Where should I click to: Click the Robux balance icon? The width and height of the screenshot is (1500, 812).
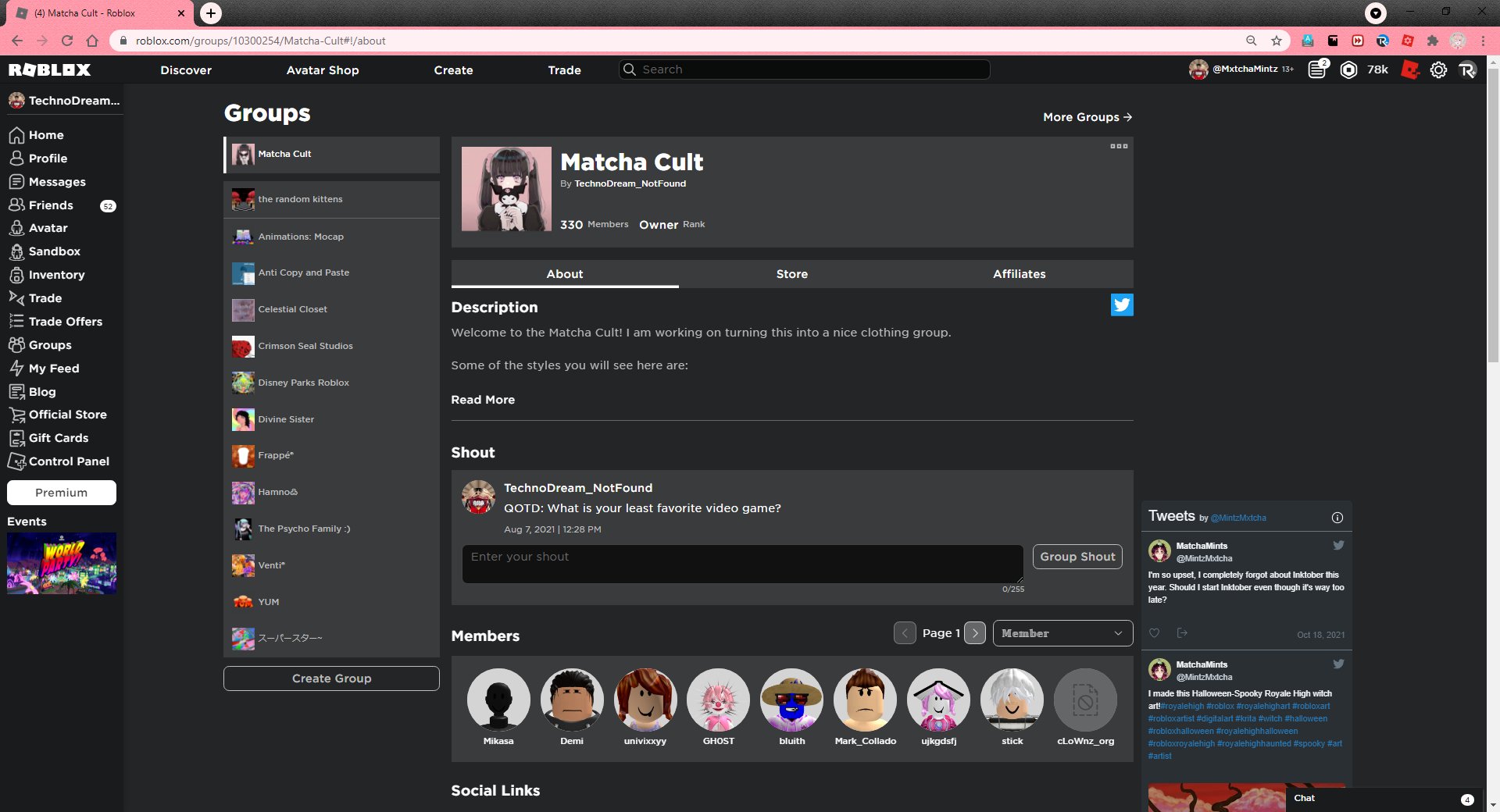tap(1348, 69)
